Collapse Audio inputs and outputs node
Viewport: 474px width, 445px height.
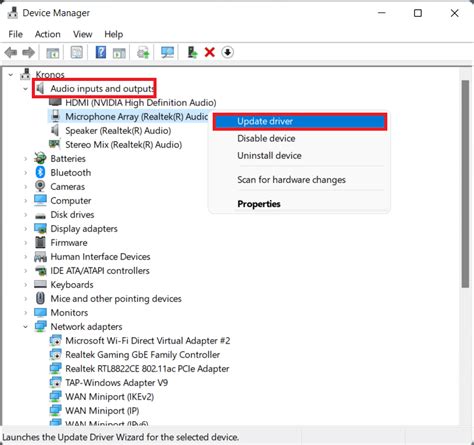[25, 89]
